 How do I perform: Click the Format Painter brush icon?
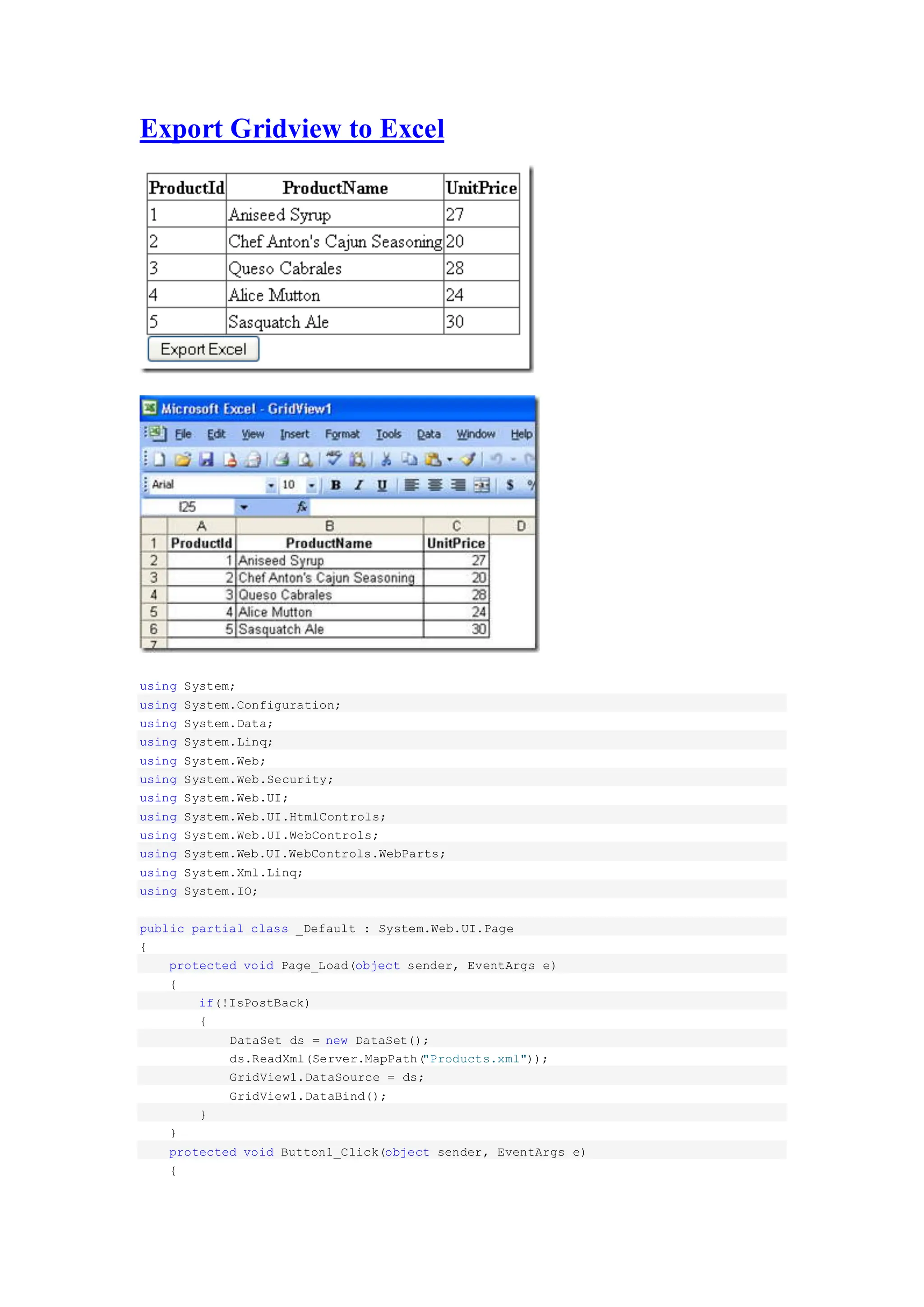[x=468, y=459]
